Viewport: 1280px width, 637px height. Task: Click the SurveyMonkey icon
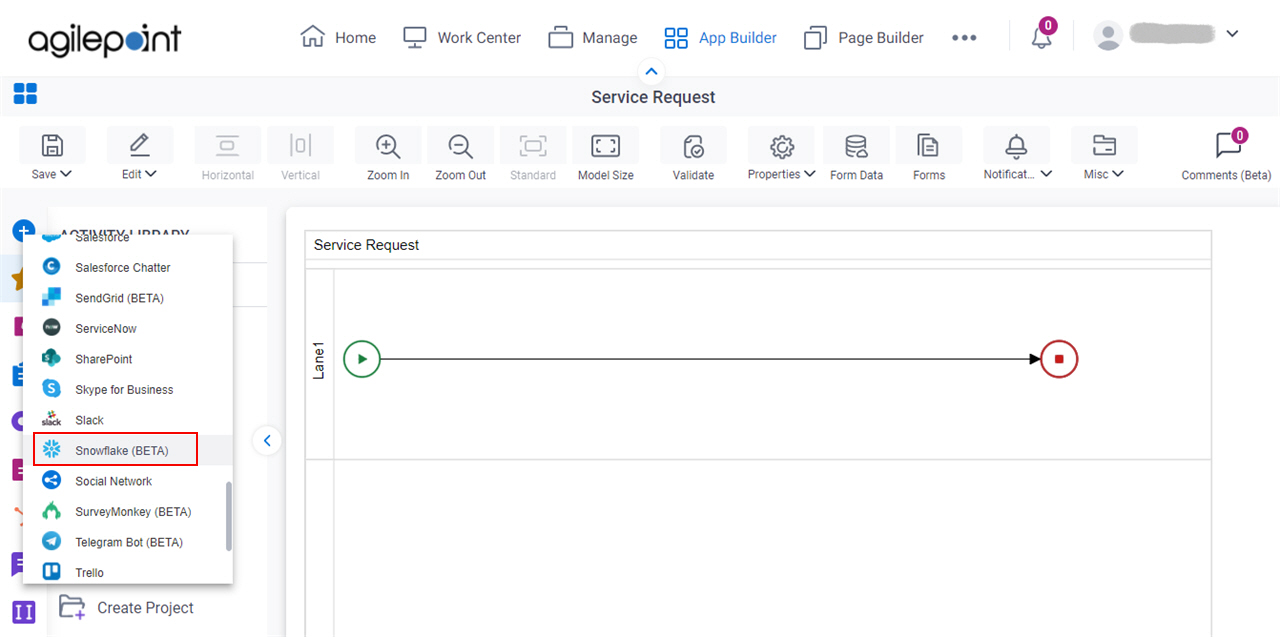52,511
